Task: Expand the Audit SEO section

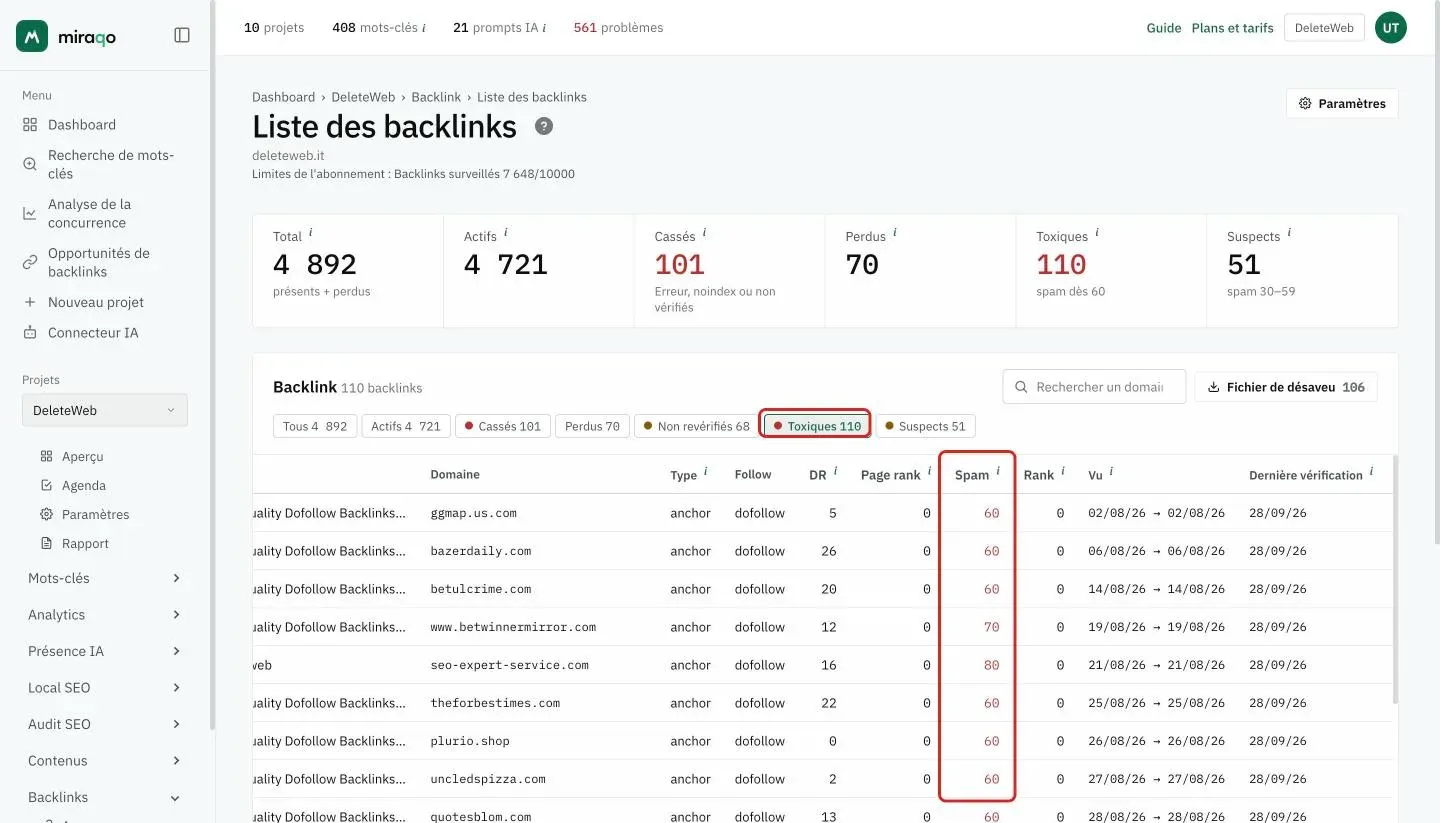Action: 104,724
